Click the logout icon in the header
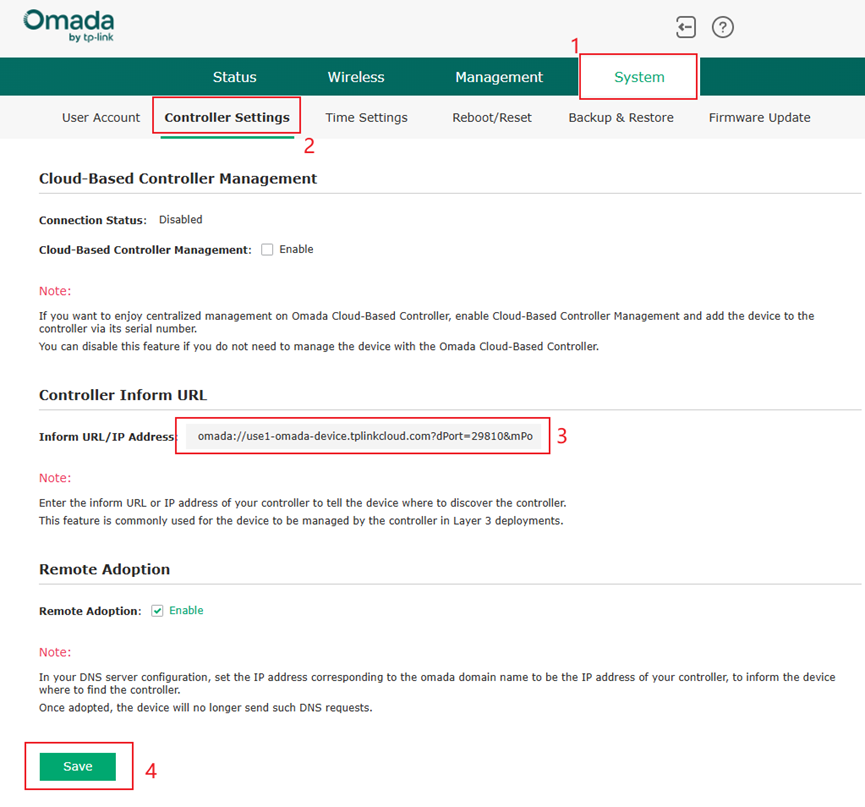Screen dimensions: 865x807 686,27
